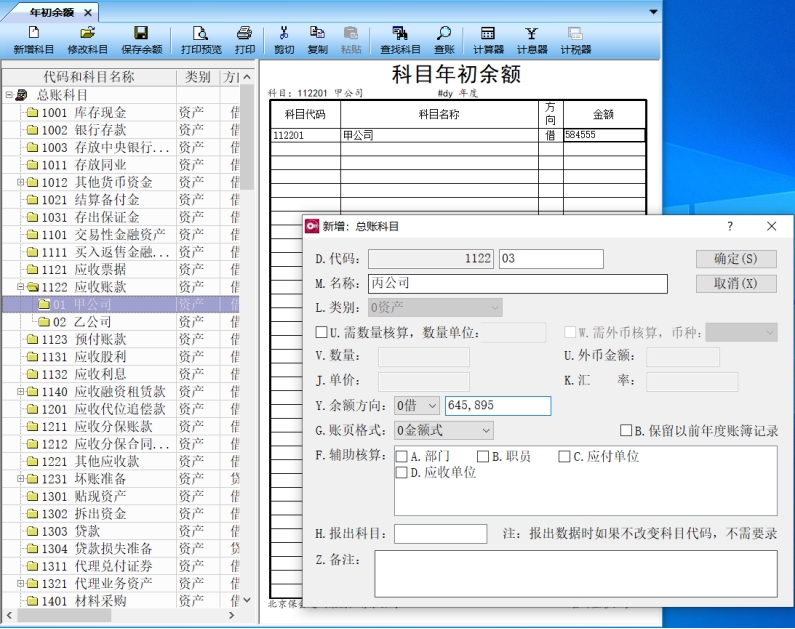Open 打印预览 print preview
Viewport: 795px width, 629px height.
click(x=201, y=40)
